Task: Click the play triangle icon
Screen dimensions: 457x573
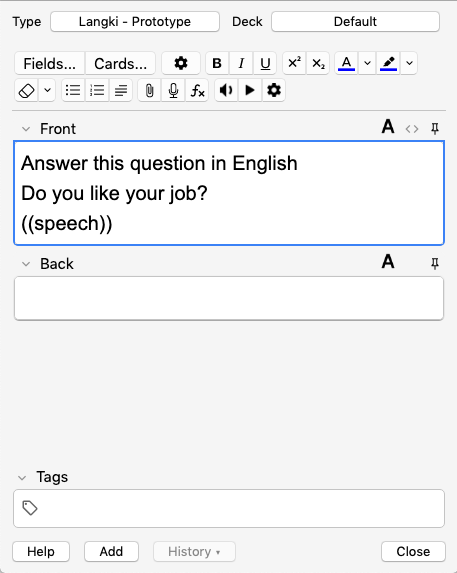Action: click(250, 90)
